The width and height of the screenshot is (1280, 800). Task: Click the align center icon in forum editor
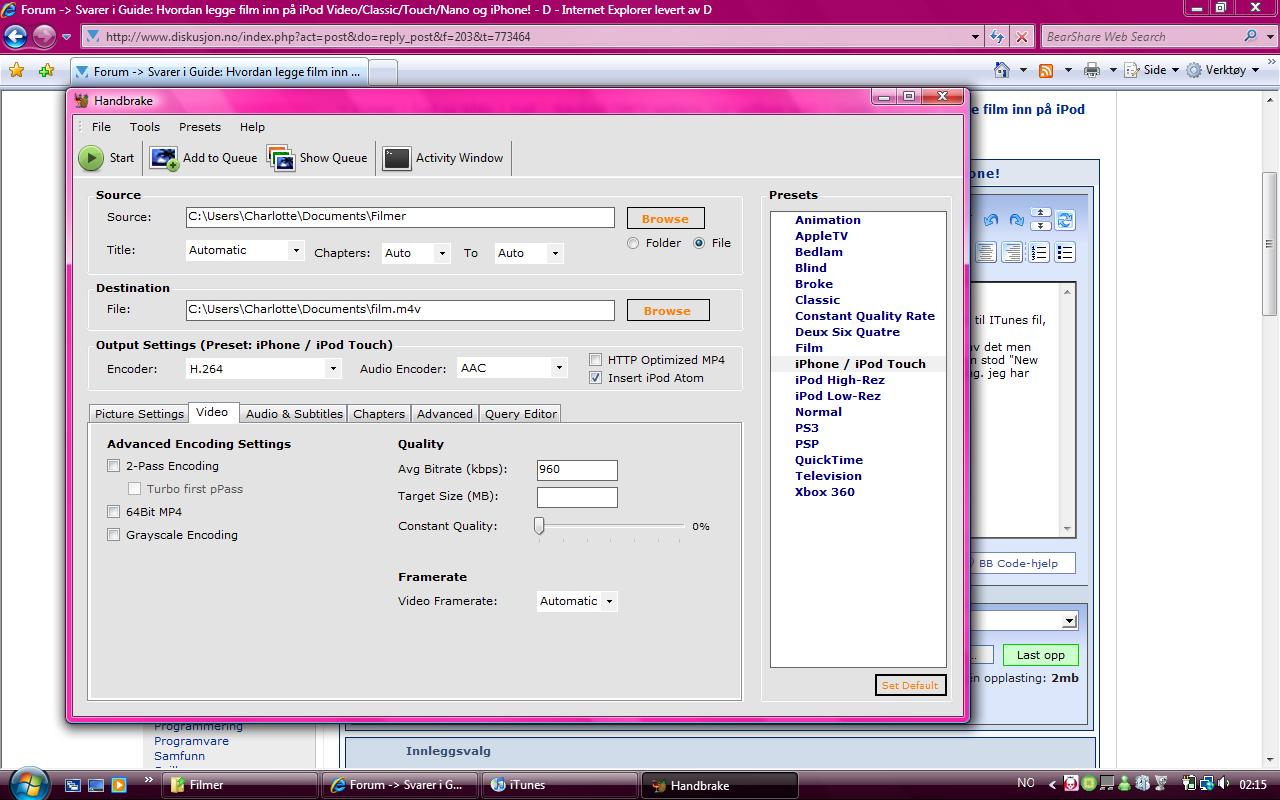[986, 252]
